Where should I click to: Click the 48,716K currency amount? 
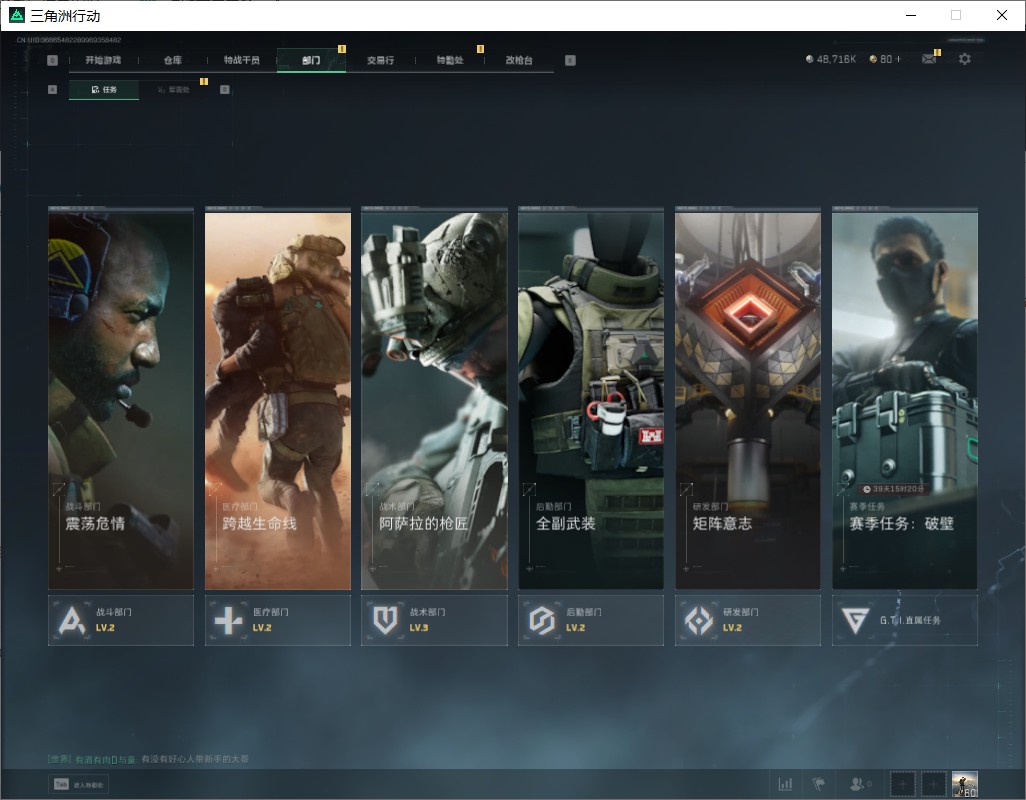(836, 59)
